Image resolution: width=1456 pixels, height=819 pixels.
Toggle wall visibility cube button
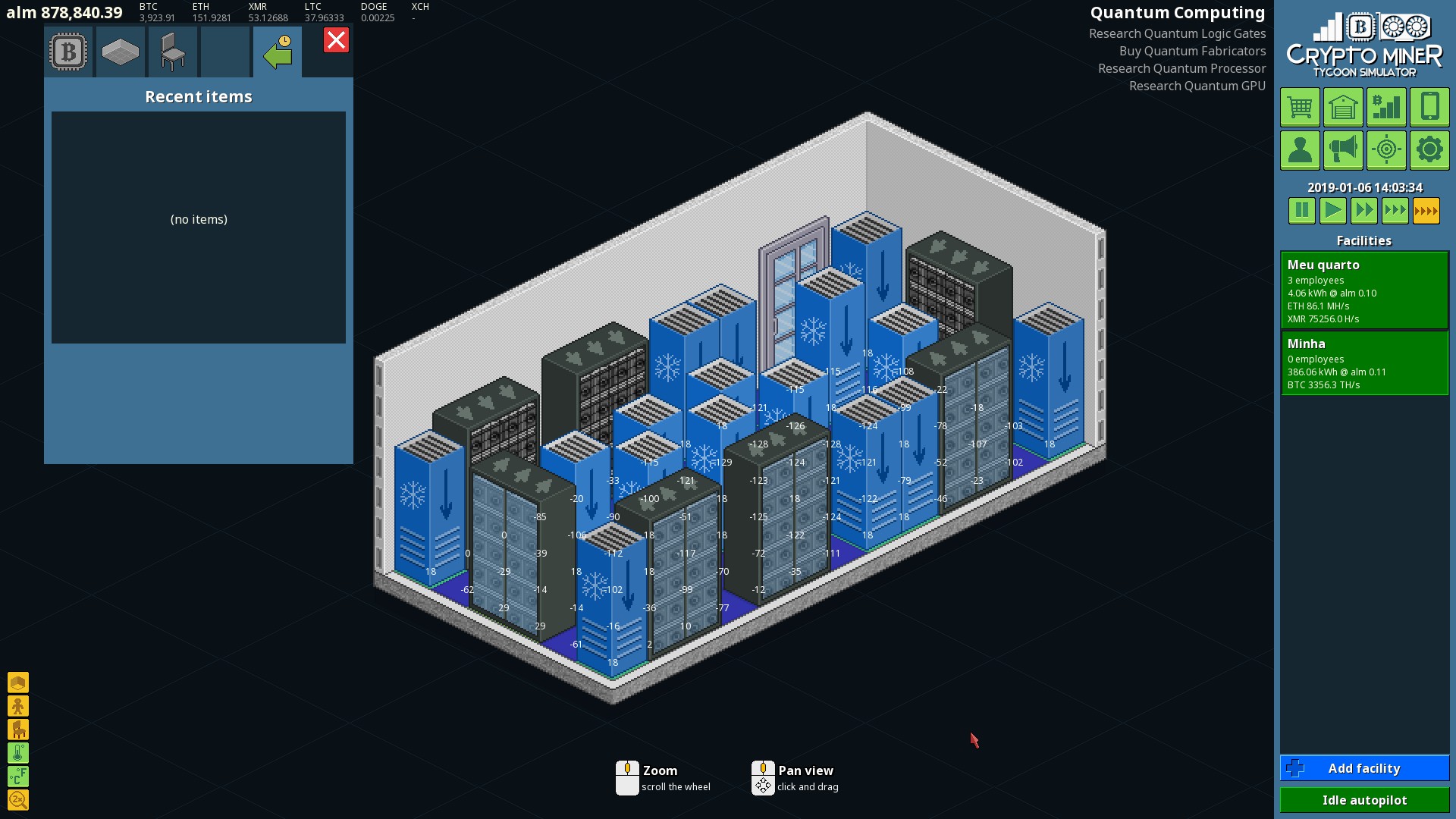[18, 682]
